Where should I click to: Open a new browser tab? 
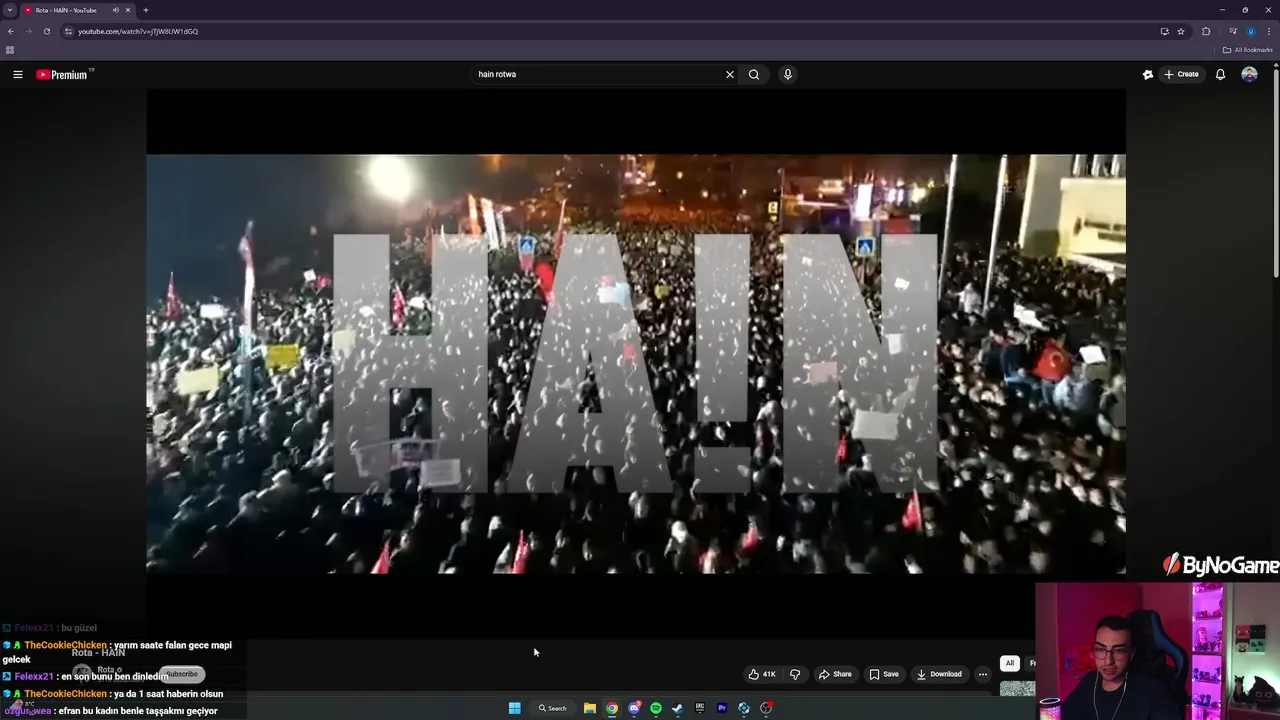pos(146,10)
